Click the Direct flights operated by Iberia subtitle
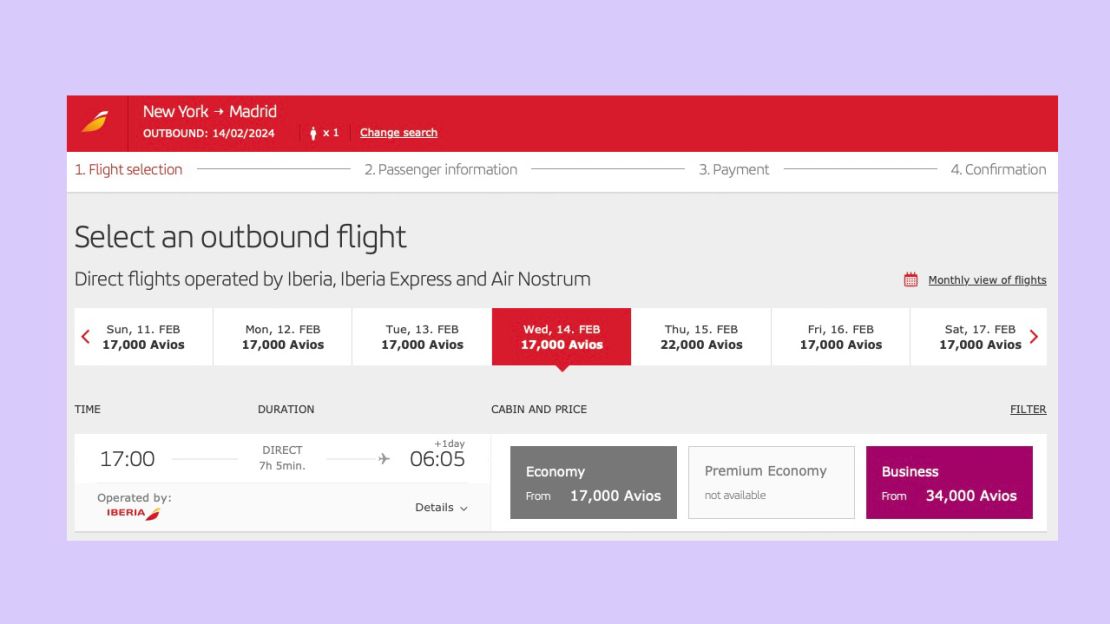Screen dimensions: 1110x624 coord(332,279)
